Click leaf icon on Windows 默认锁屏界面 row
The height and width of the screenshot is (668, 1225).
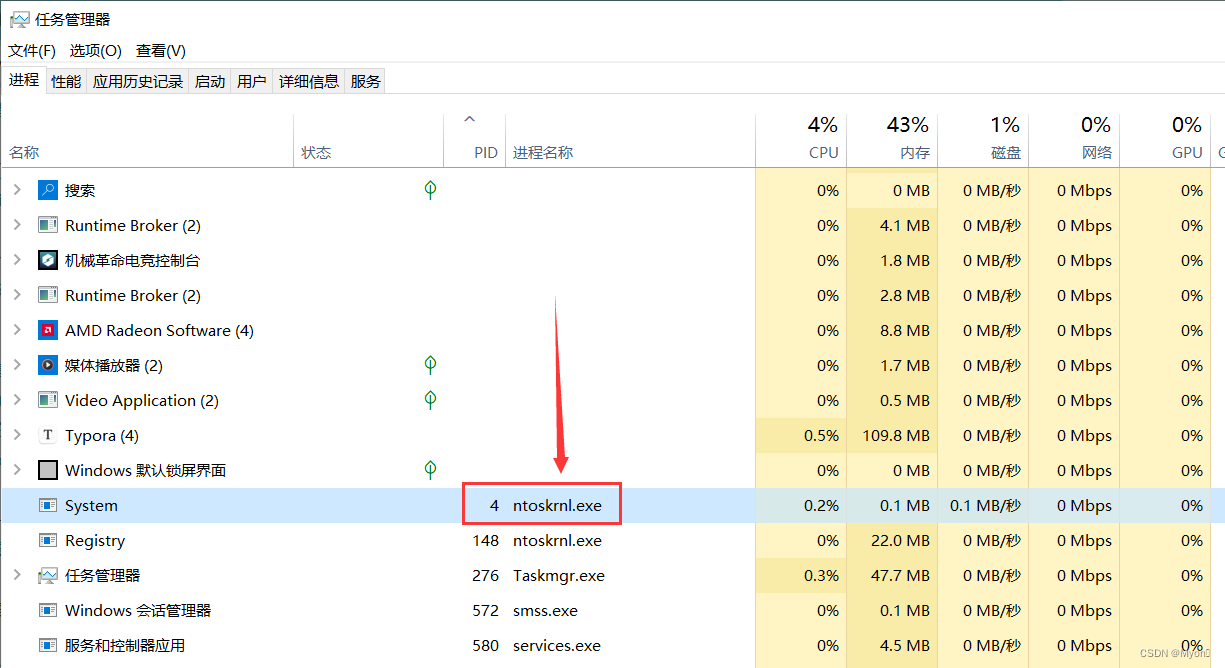(x=430, y=470)
